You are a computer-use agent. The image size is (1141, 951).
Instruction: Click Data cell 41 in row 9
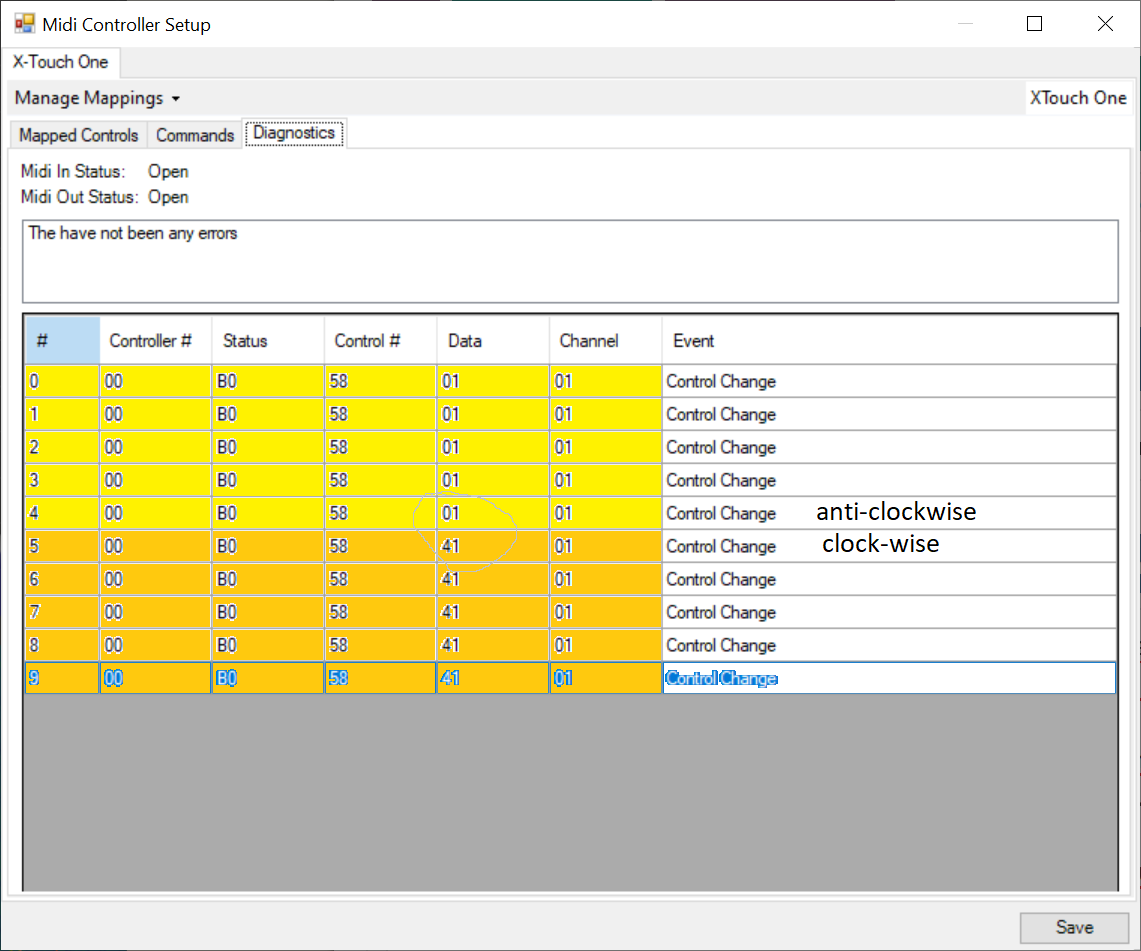pyautogui.click(x=493, y=678)
